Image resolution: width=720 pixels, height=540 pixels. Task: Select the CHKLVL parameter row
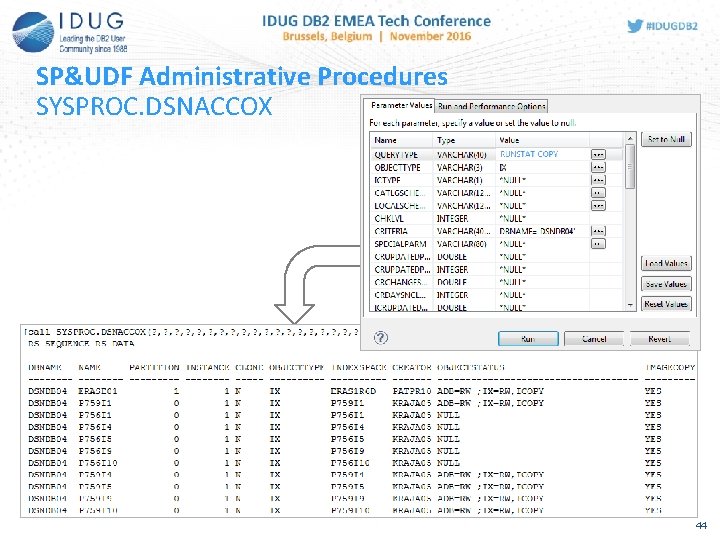(x=497, y=219)
